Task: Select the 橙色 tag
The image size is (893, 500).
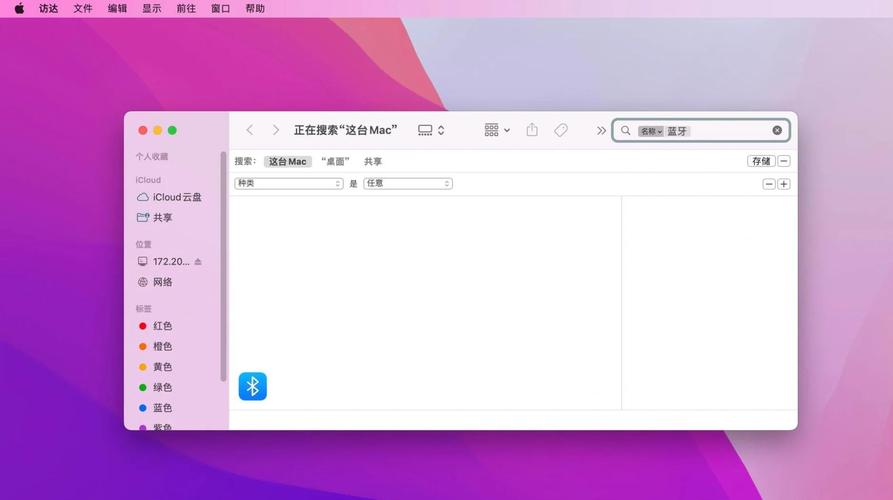Action: [x=155, y=346]
